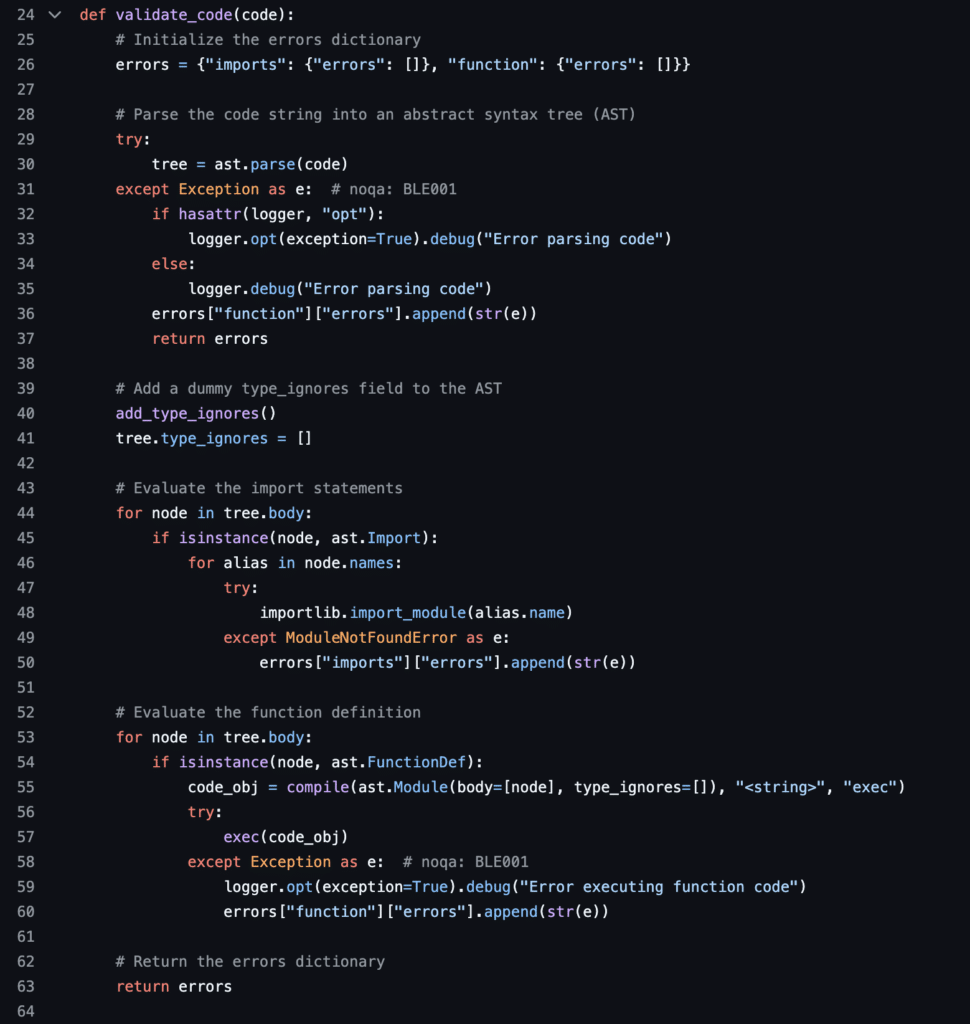Select line number 24
970x1024 pixels.
pos(25,14)
